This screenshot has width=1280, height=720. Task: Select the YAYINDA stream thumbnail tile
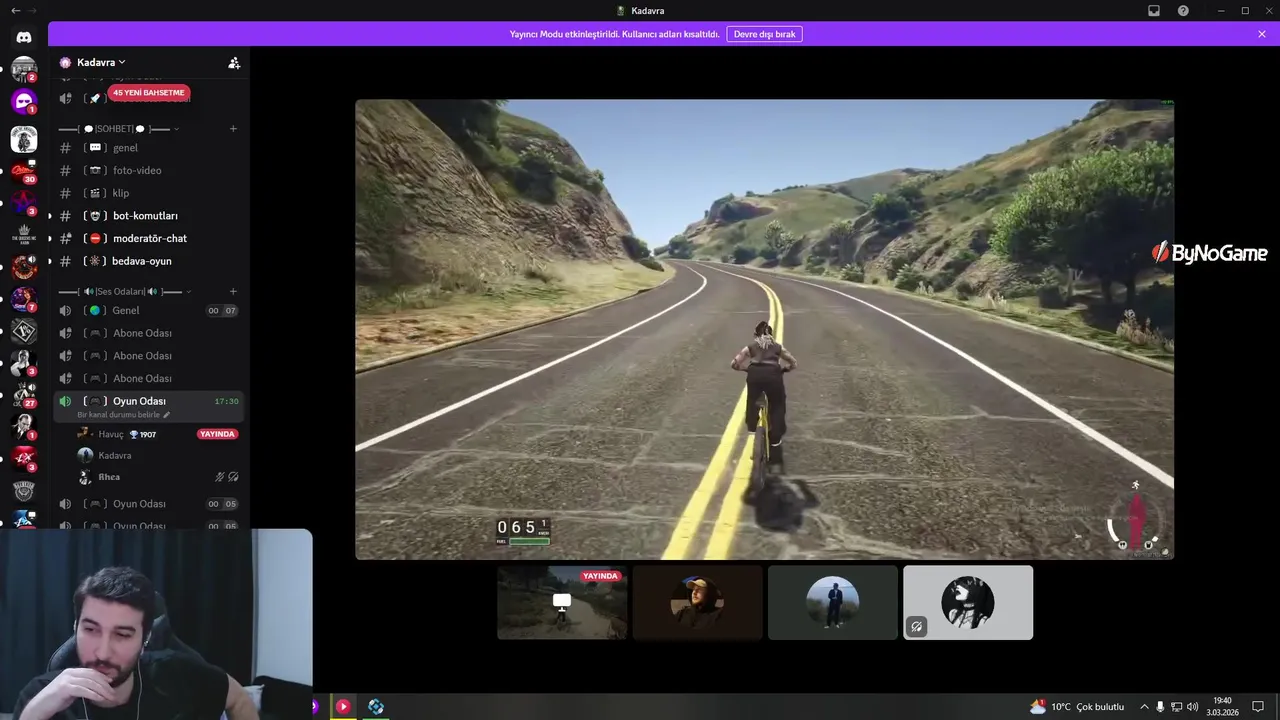(x=562, y=602)
